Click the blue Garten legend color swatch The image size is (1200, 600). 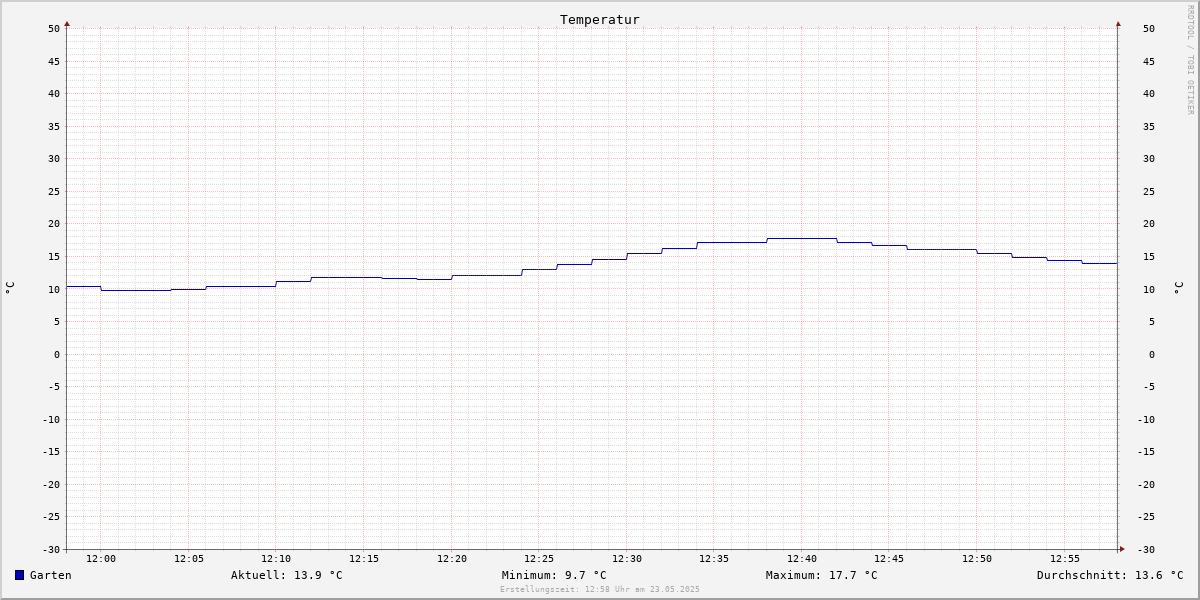coord(19,575)
